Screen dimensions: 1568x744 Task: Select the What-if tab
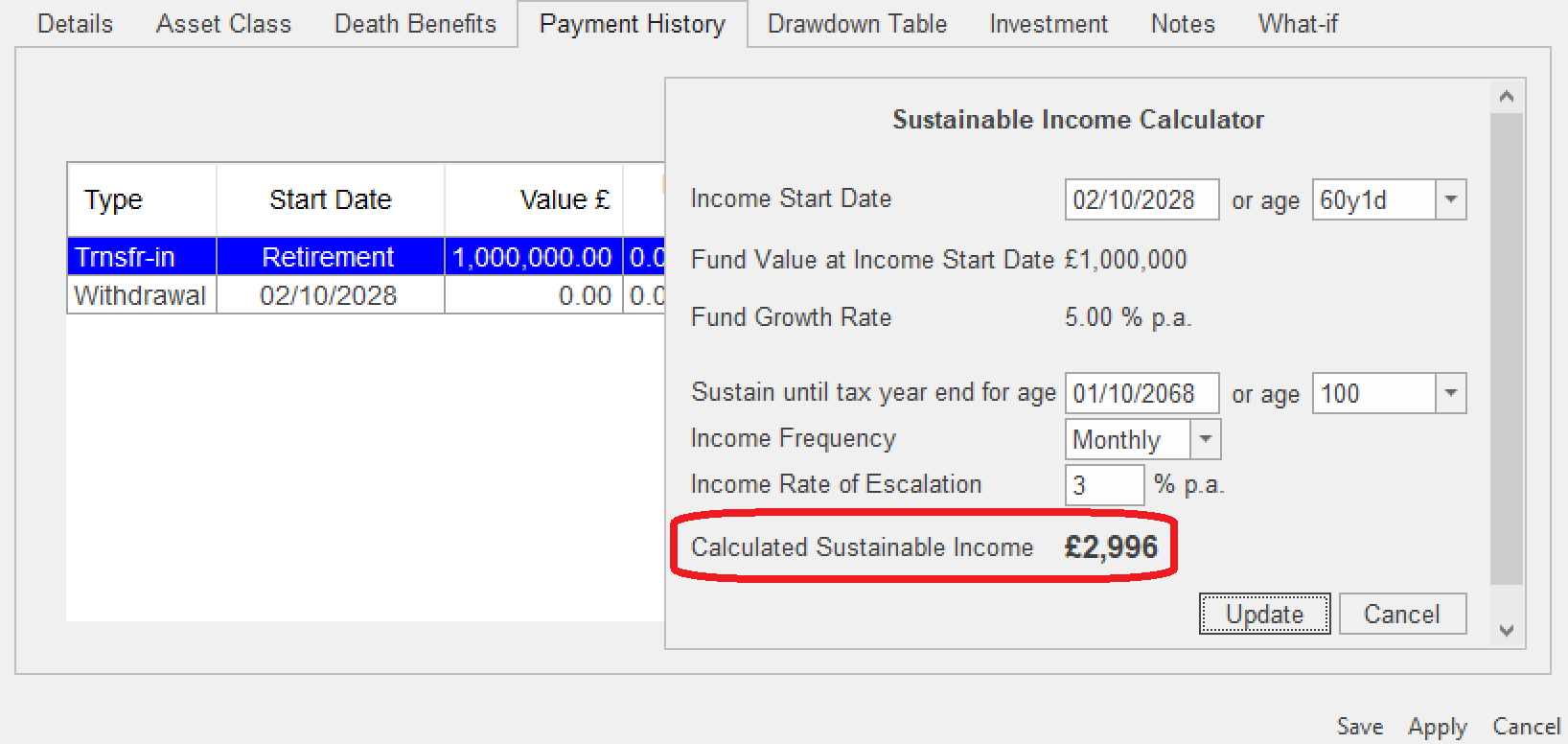1298,24
